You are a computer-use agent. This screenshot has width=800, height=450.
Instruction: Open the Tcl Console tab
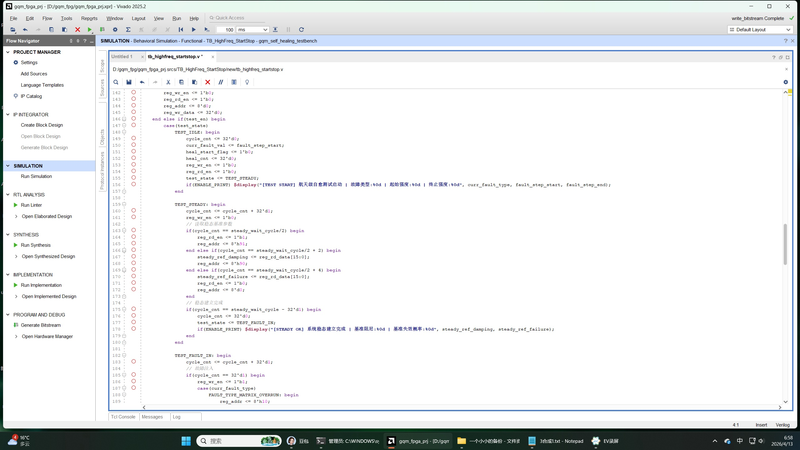pos(123,417)
